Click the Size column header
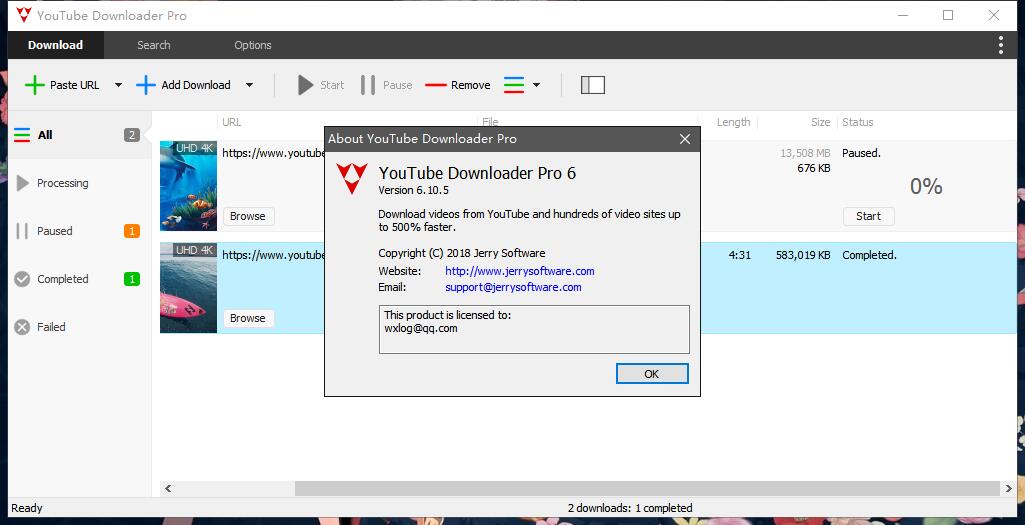Viewport: 1025px width, 525px height. (x=820, y=122)
